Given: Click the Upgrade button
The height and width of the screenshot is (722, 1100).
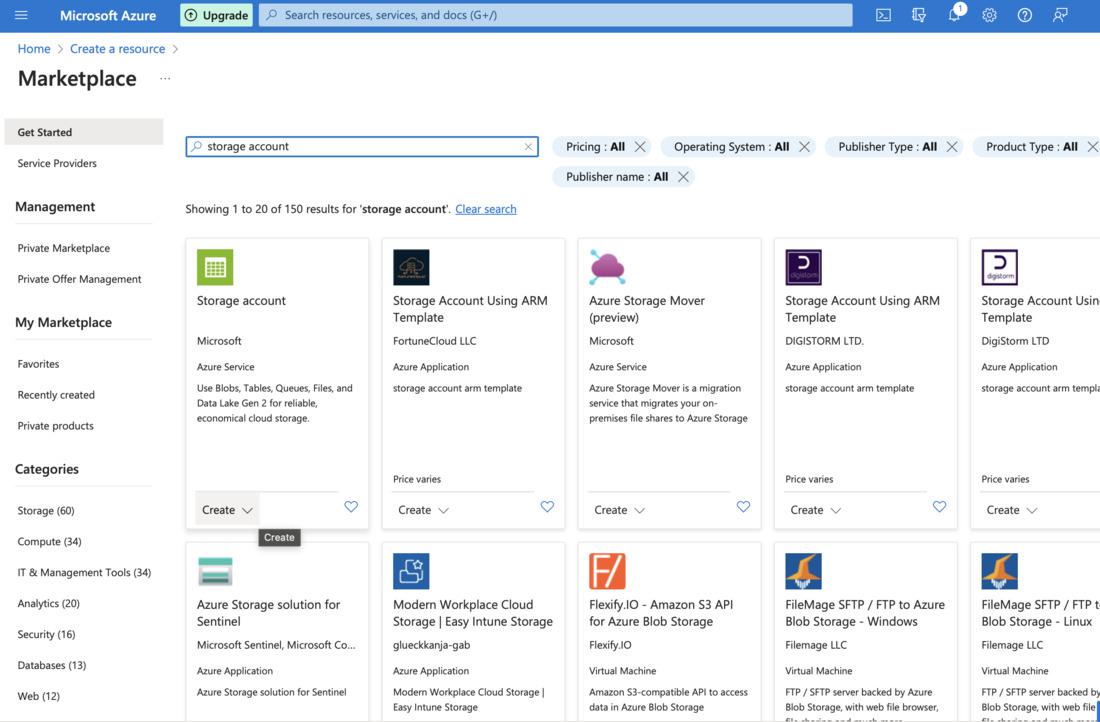Looking at the screenshot, I should pos(216,15).
